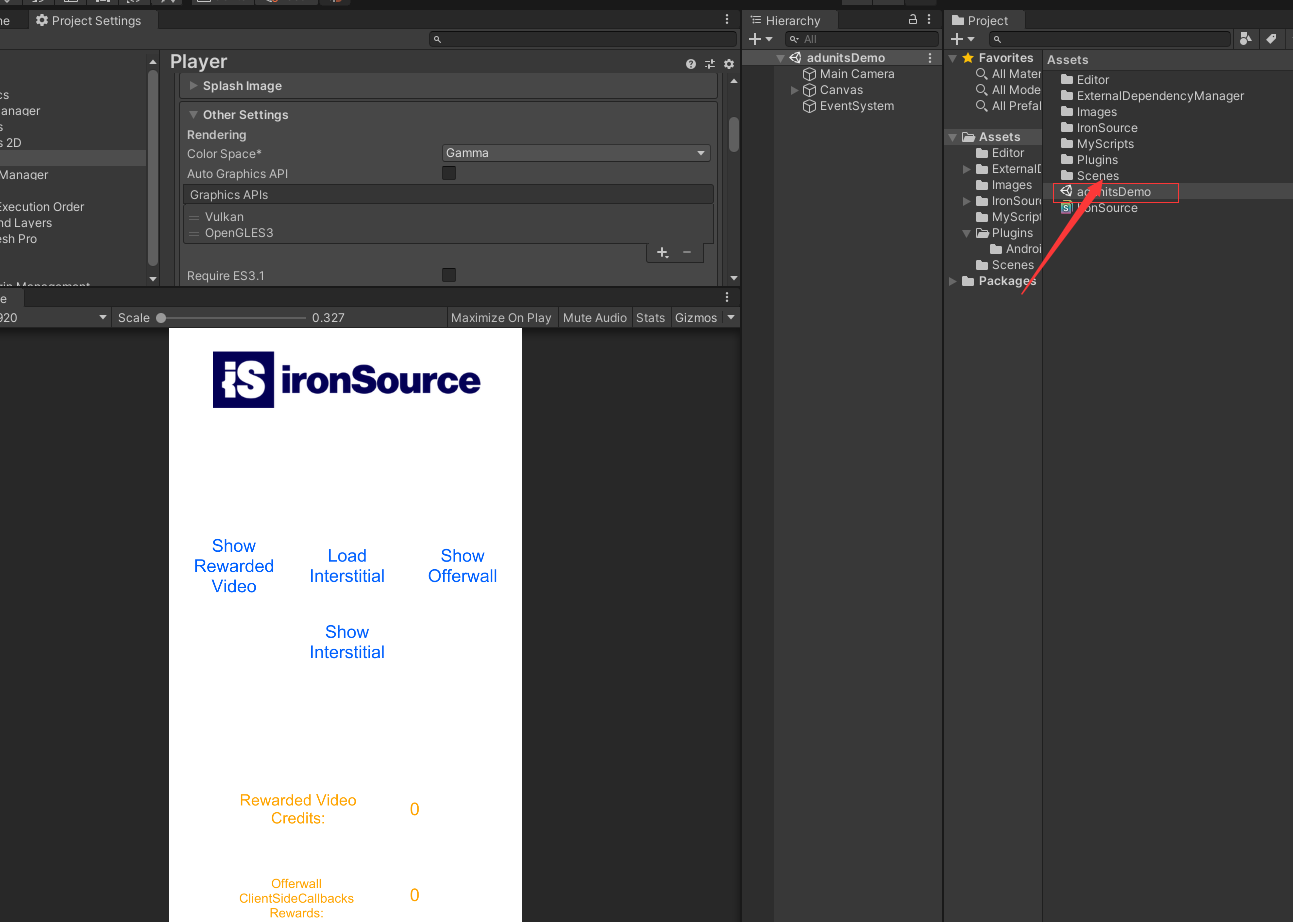Toggle Require ES3.1 checkbox
The image size is (1293, 922).
coord(449,275)
